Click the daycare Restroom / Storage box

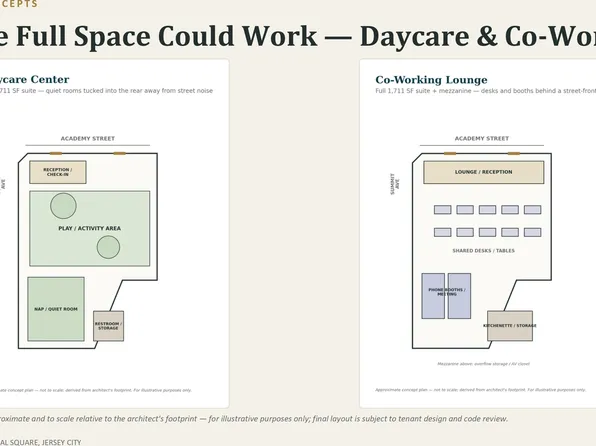click(x=108, y=326)
